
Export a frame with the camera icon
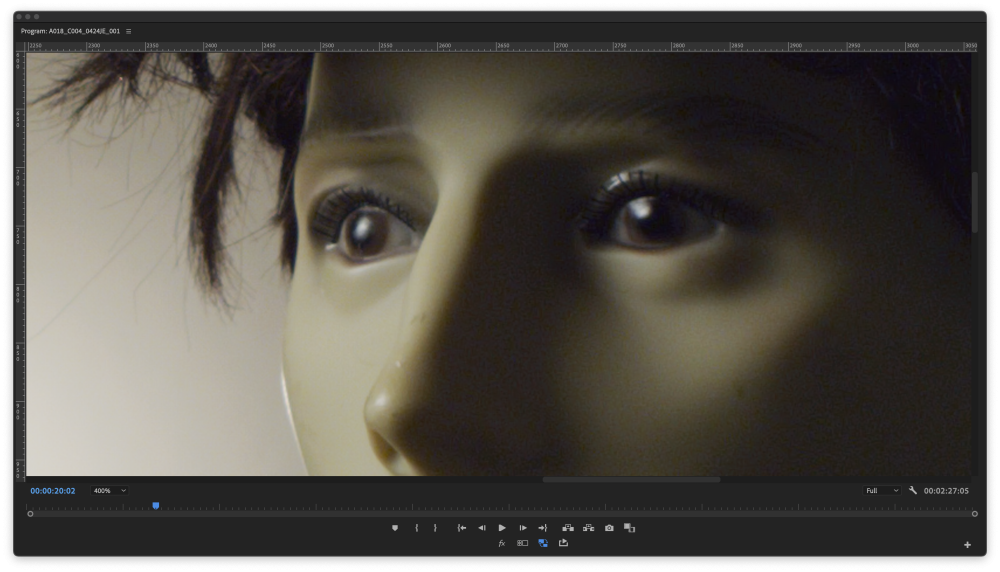[x=609, y=528]
